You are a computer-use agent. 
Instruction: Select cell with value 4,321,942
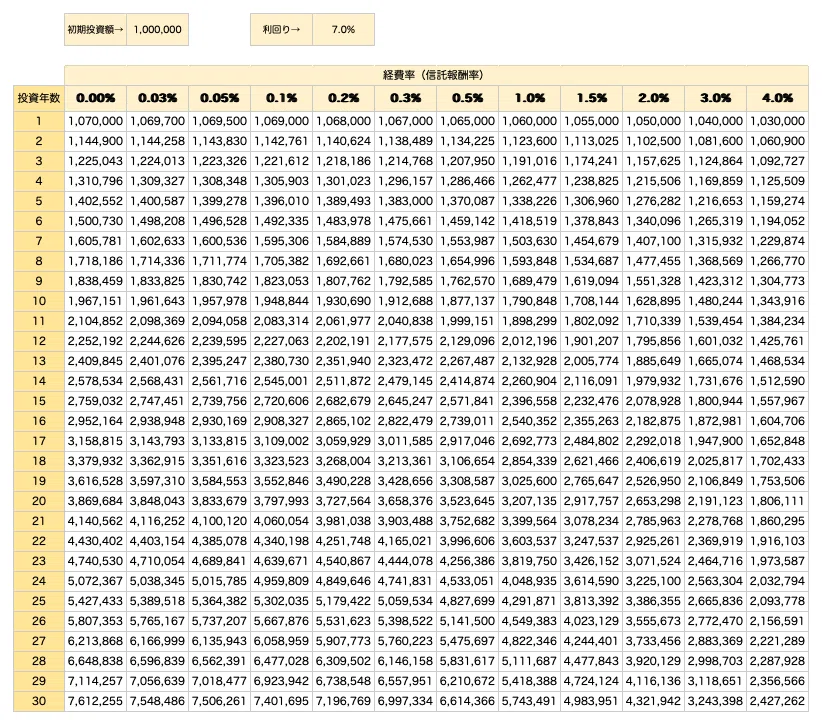pyautogui.click(x=653, y=701)
